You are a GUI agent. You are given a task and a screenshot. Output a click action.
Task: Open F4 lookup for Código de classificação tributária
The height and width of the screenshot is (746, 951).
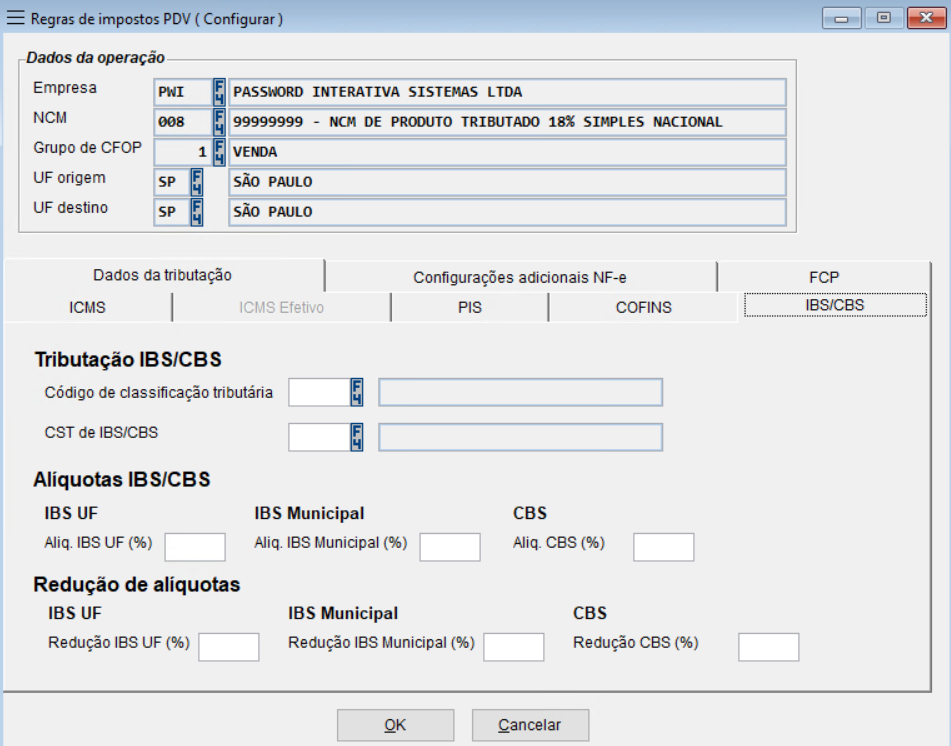click(356, 393)
